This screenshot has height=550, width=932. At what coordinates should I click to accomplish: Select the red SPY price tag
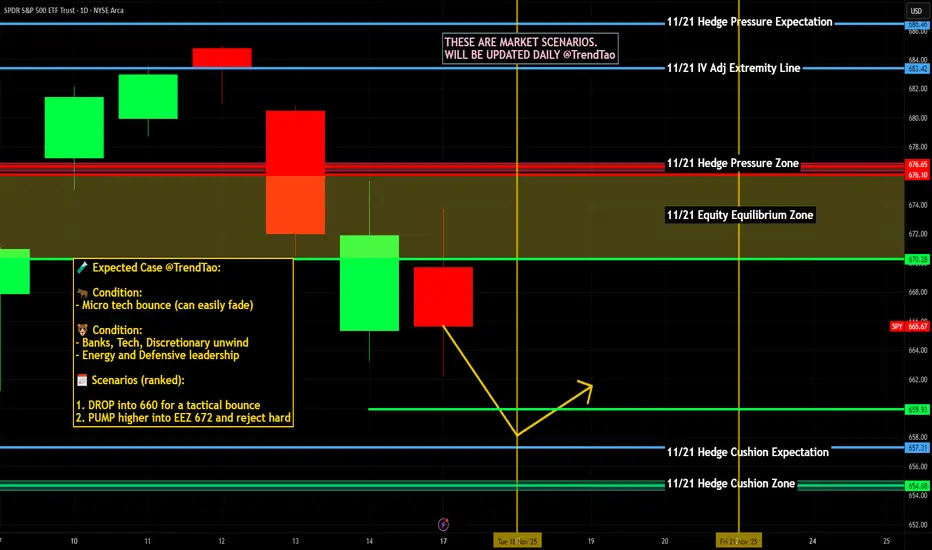(897, 326)
